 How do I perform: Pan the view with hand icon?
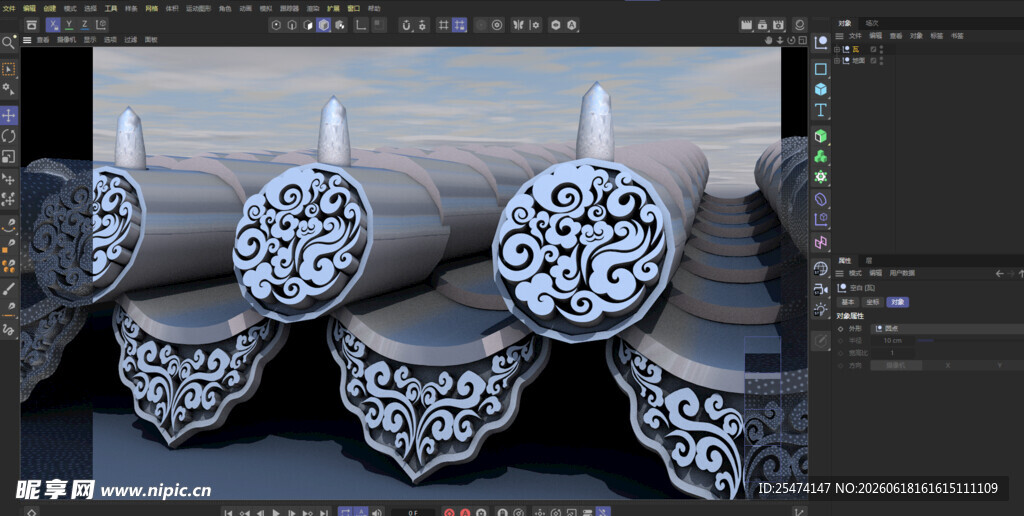click(770, 40)
